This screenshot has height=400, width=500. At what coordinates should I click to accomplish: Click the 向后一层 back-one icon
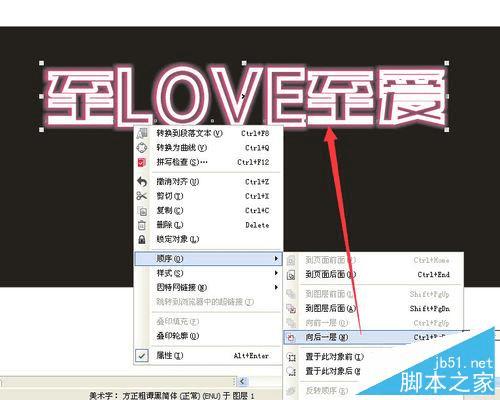click(x=291, y=337)
